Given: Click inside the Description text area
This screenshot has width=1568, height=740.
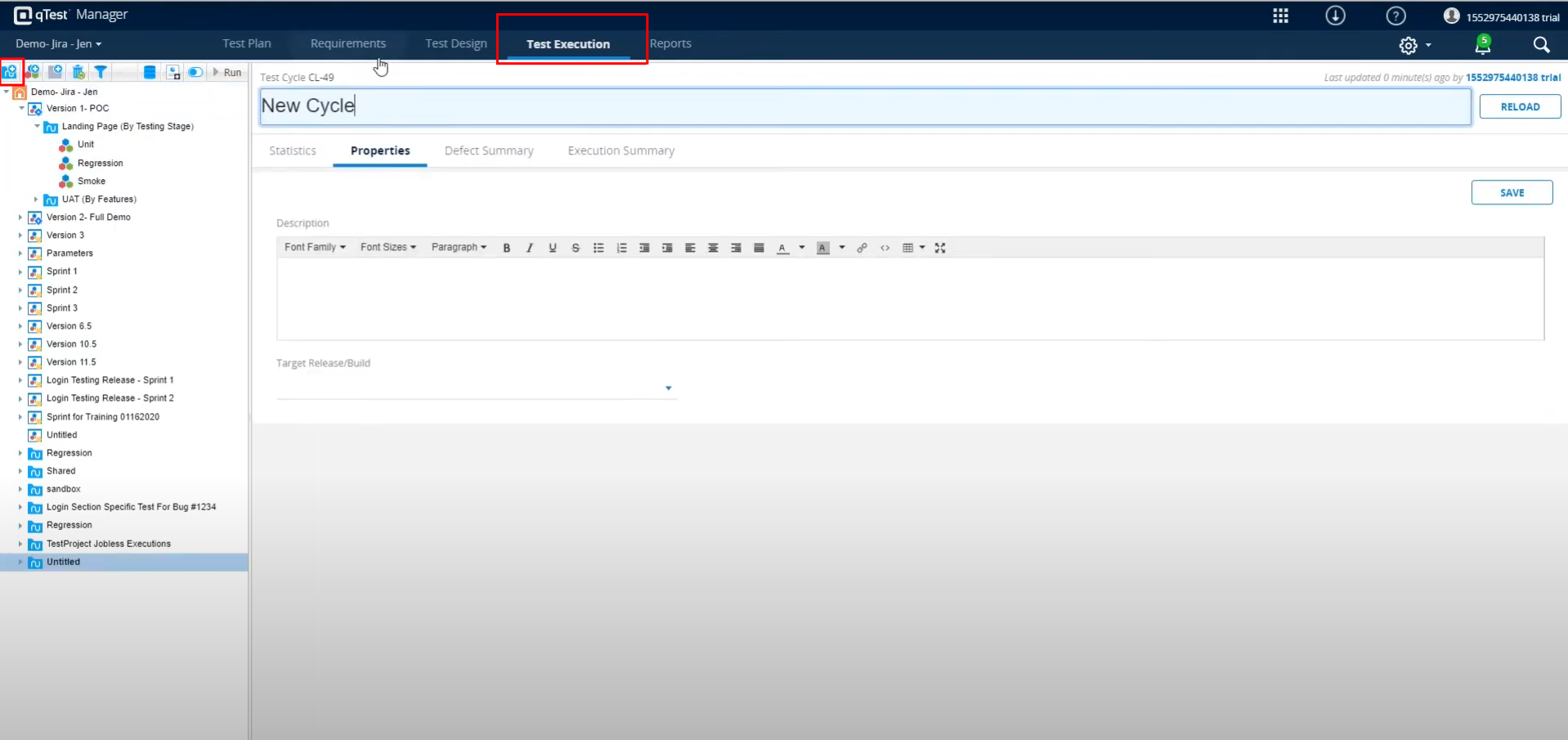Looking at the screenshot, I should [909, 298].
